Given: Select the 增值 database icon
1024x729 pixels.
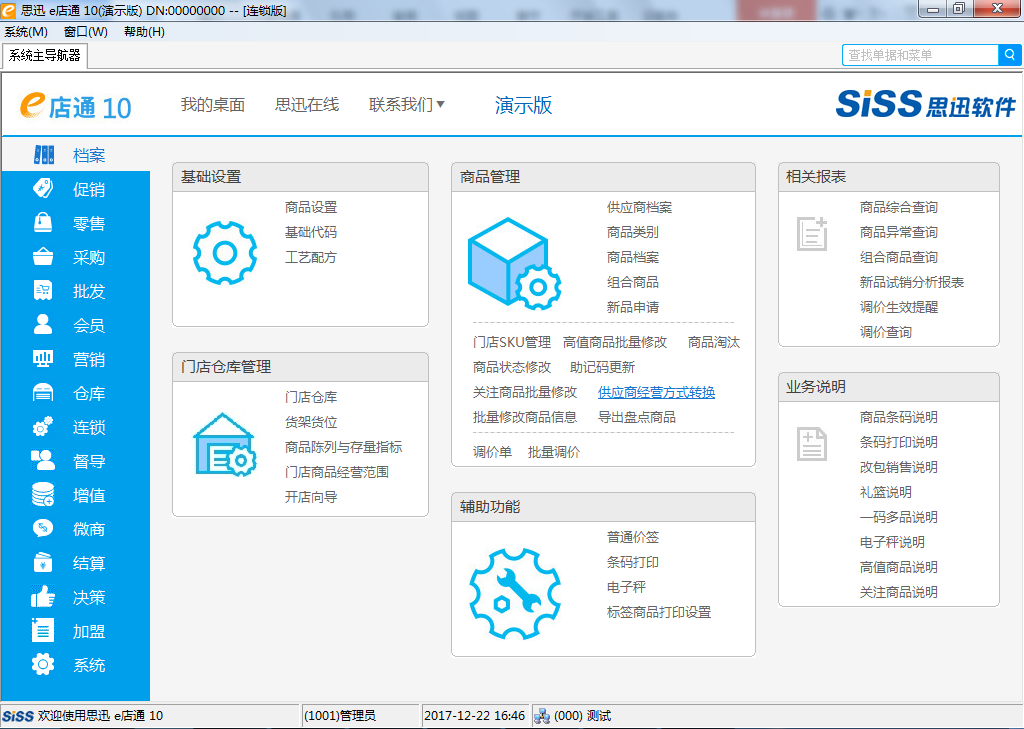Looking at the screenshot, I should pyautogui.click(x=43, y=494).
